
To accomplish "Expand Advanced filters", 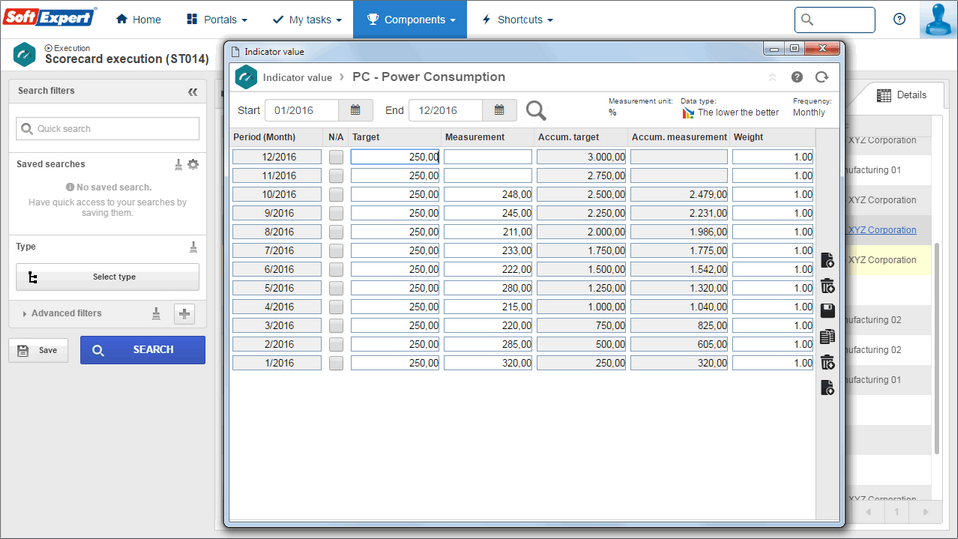I will [x=62, y=314].
